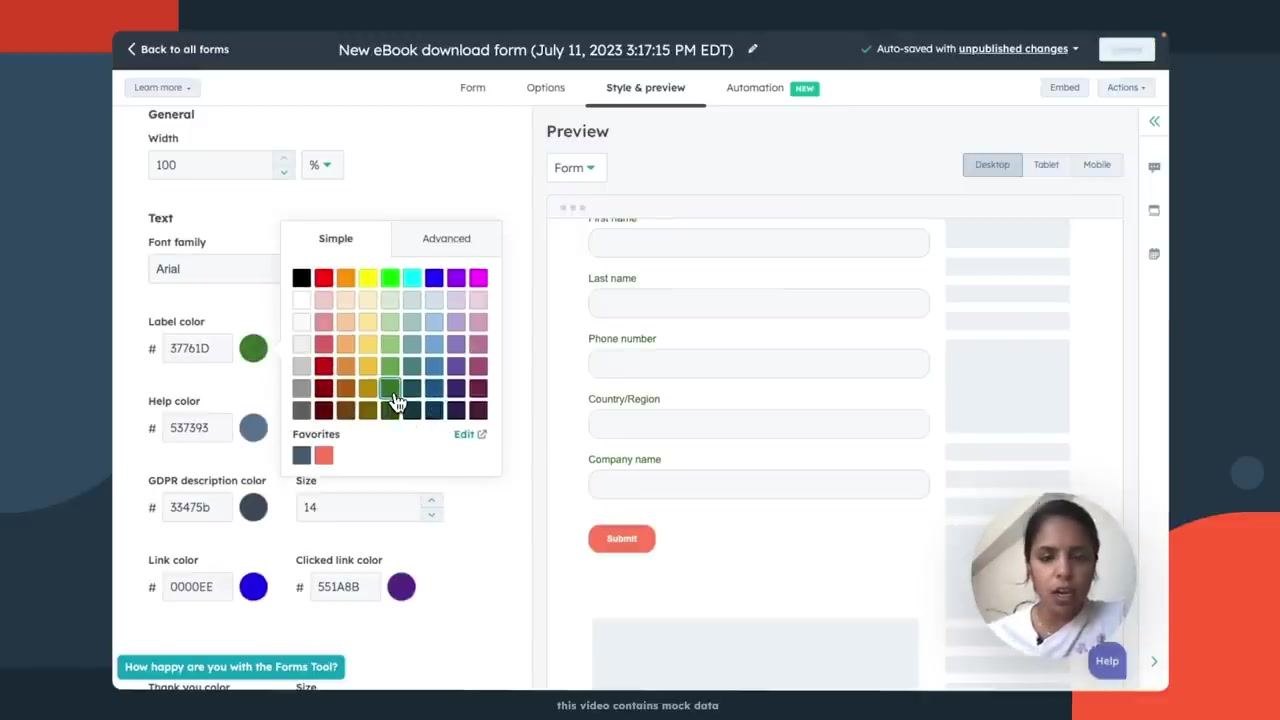
Task: Click the forms tool happiness survey banner
Action: 231,667
